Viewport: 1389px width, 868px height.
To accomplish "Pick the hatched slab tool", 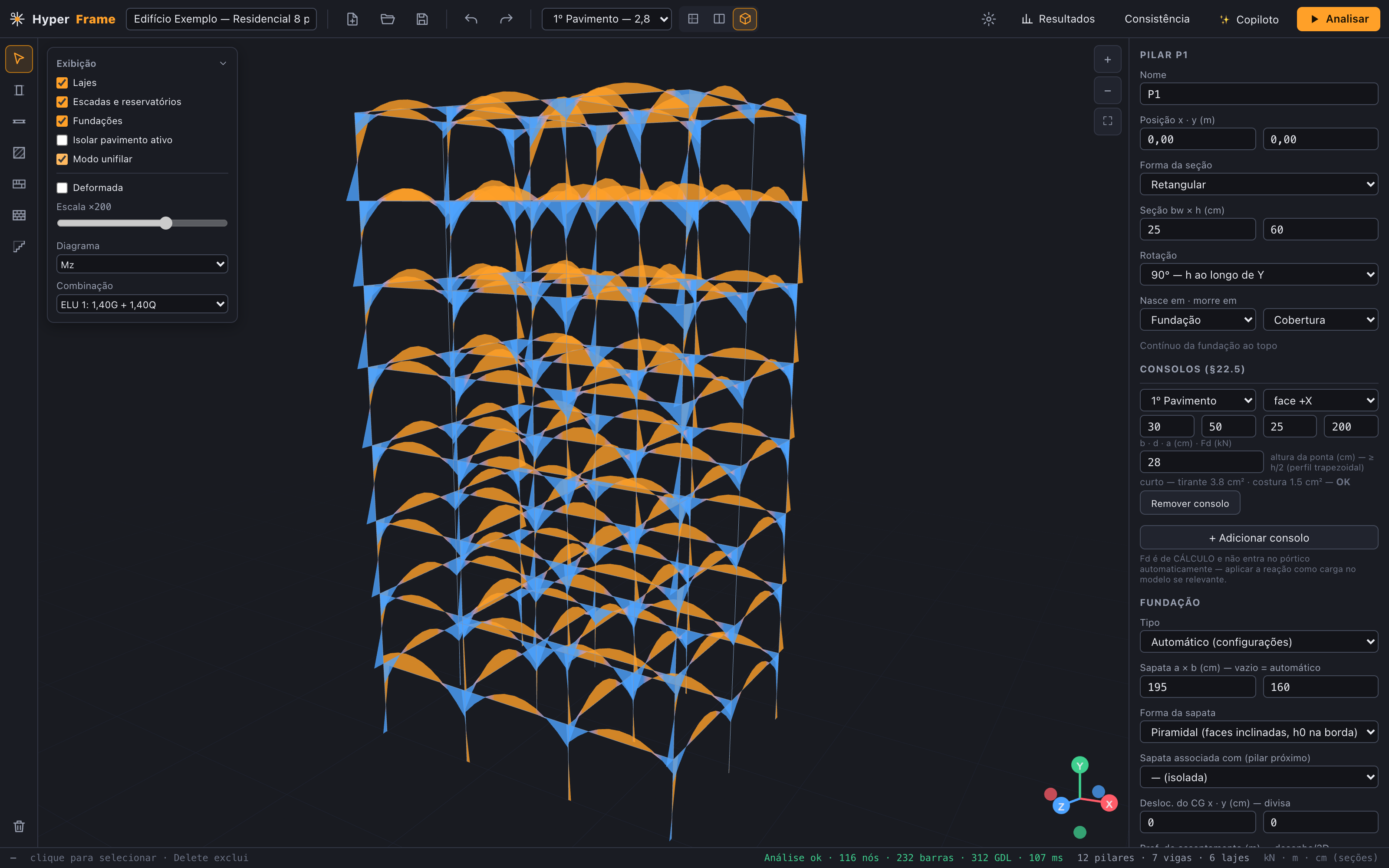I will click(19, 153).
